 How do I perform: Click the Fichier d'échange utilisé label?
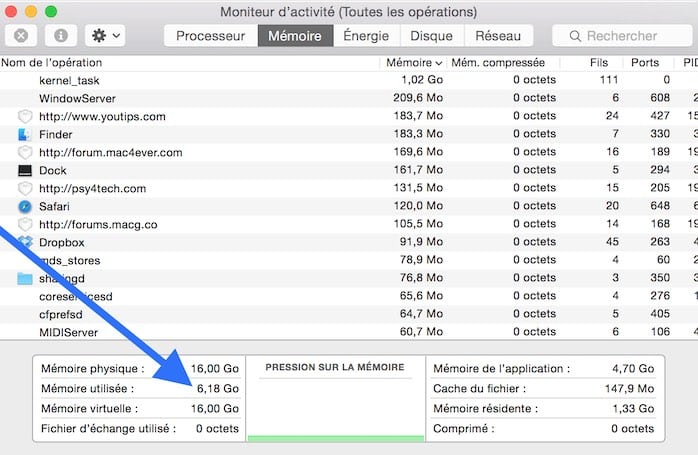tap(108, 429)
